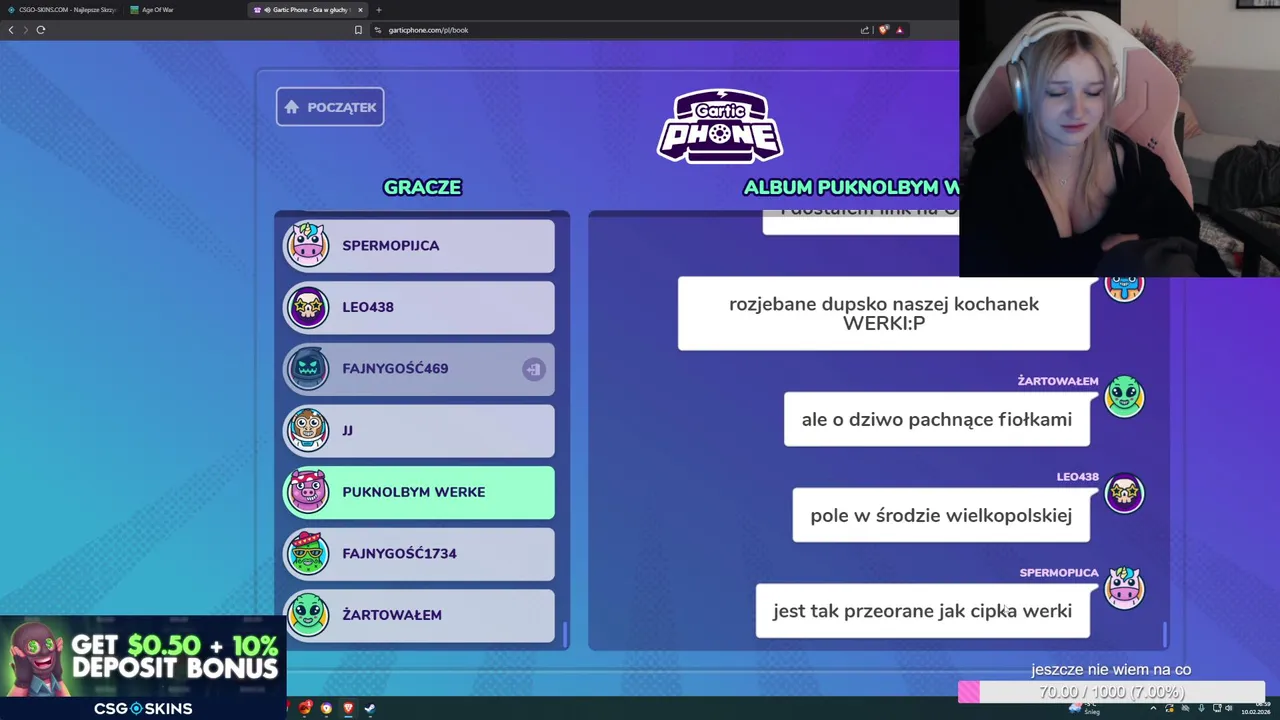Open the Chrome-like taskbar icon
Image resolution: width=1280 pixels, height=720 pixels.
click(x=326, y=708)
